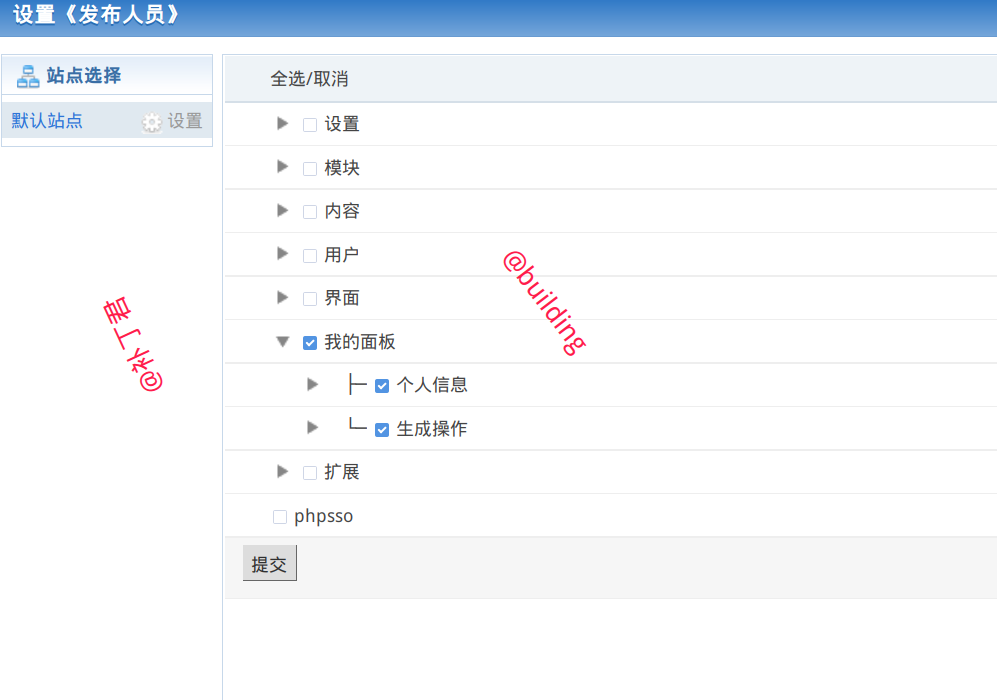Click 全选/取消 to select all permissions

tap(310, 78)
